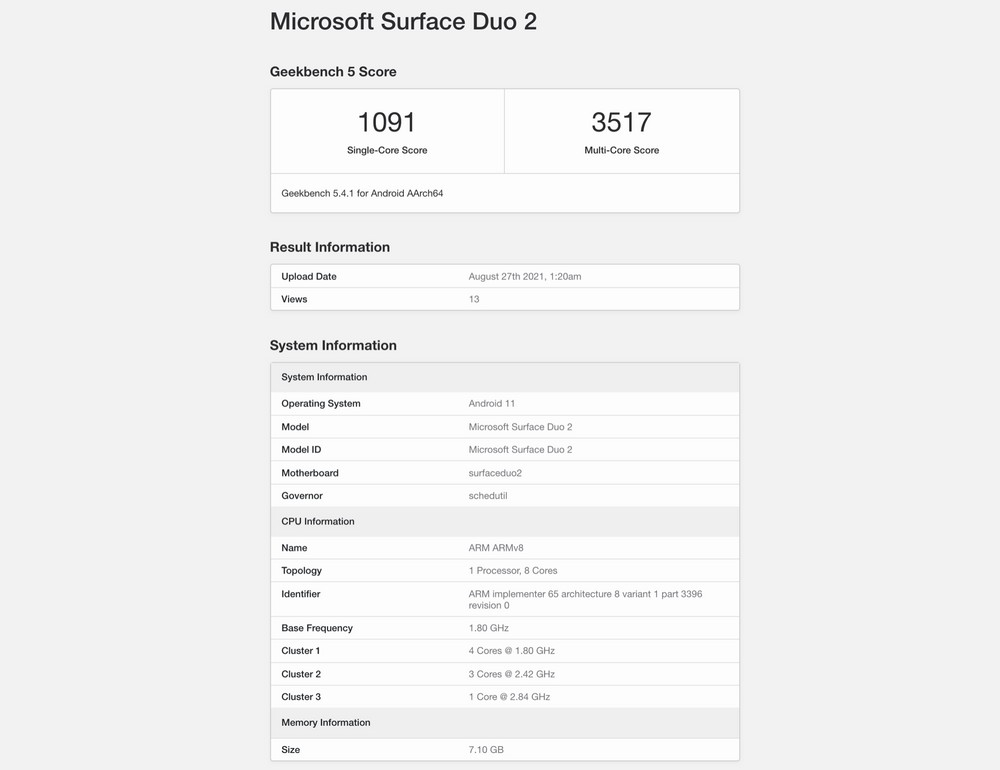Screen dimensions: 1000x770
Task: Click the Upload Date label
Action: [x=309, y=276]
